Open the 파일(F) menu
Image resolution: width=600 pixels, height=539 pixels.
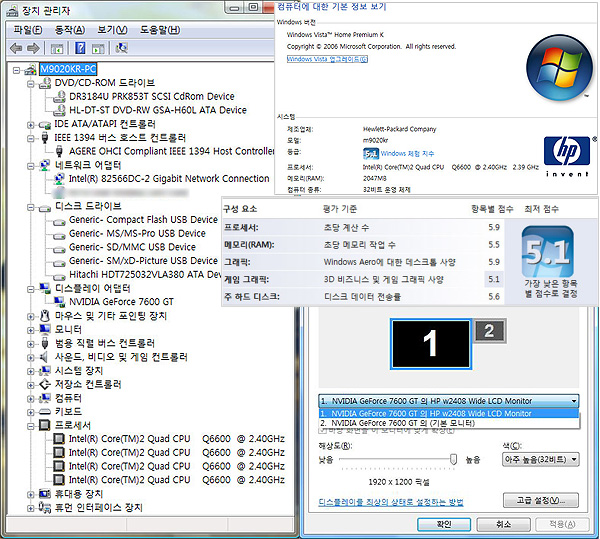28,30
